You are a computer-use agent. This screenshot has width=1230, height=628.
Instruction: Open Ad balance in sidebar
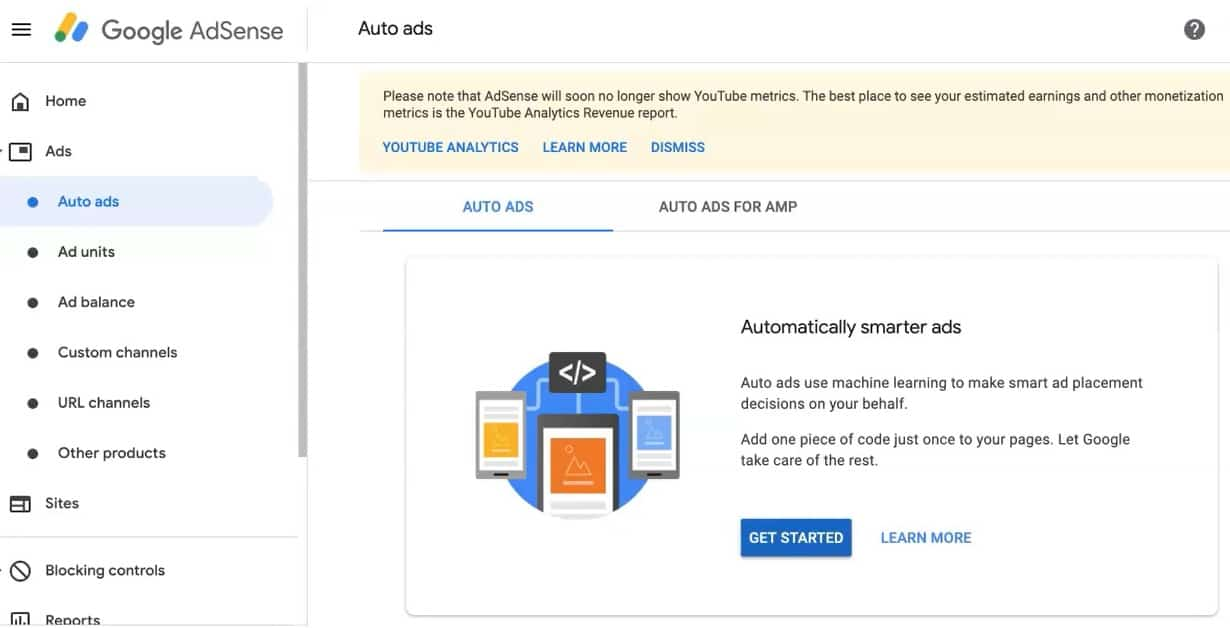pos(136,302)
